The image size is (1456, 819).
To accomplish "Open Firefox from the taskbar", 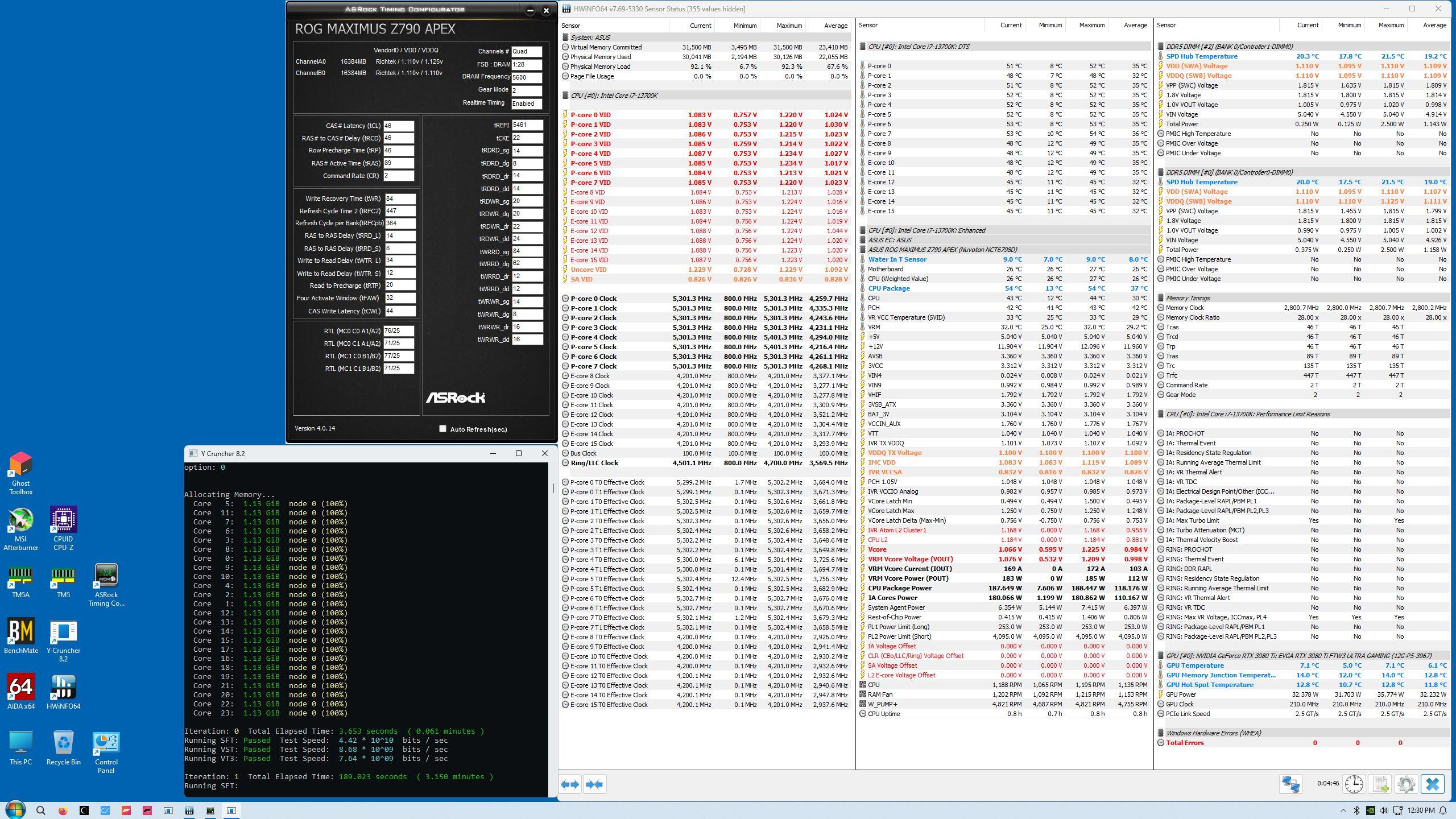I will click(63, 810).
